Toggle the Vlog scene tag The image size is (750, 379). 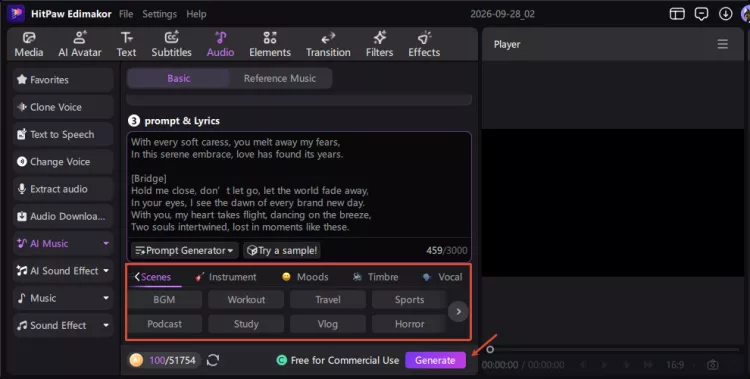pos(328,324)
